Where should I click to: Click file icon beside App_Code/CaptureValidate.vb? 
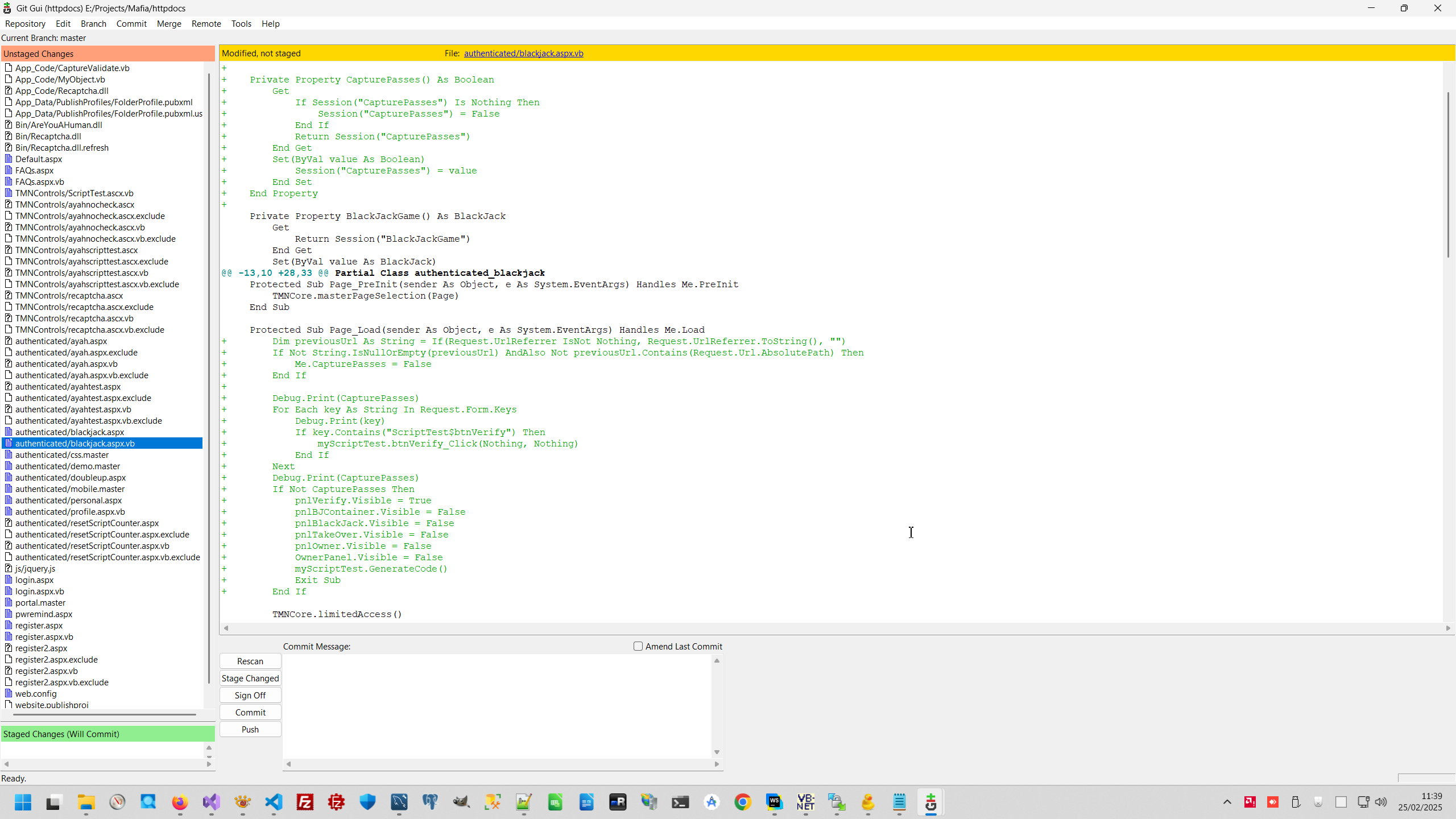pyautogui.click(x=9, y=68)
